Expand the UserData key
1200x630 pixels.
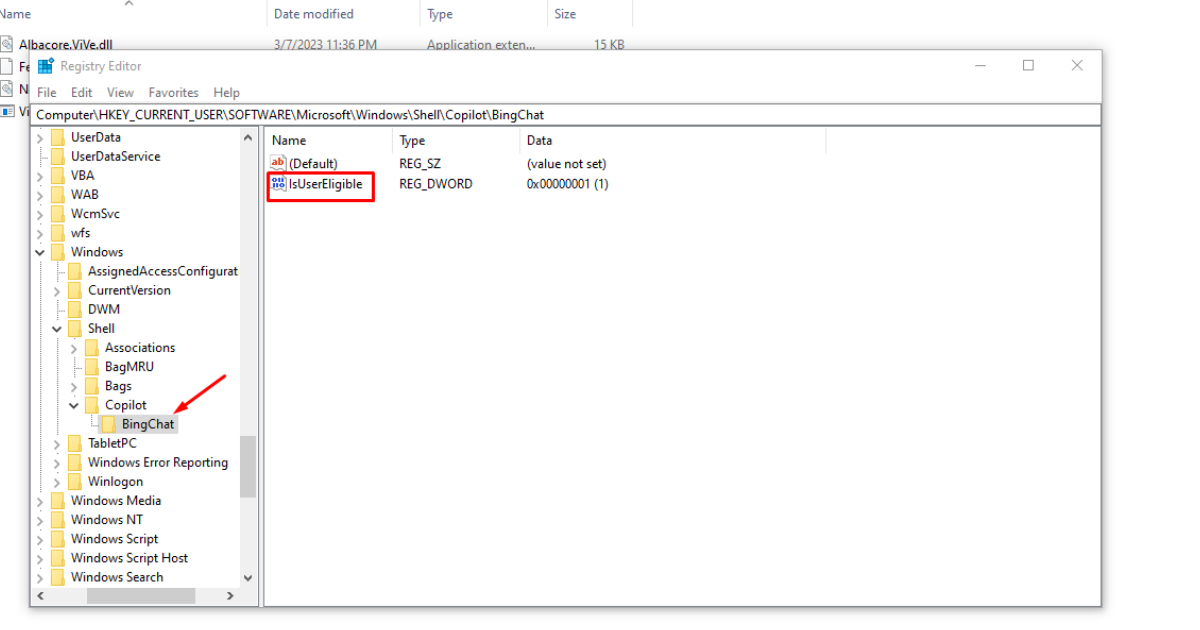tap(40, 137)
